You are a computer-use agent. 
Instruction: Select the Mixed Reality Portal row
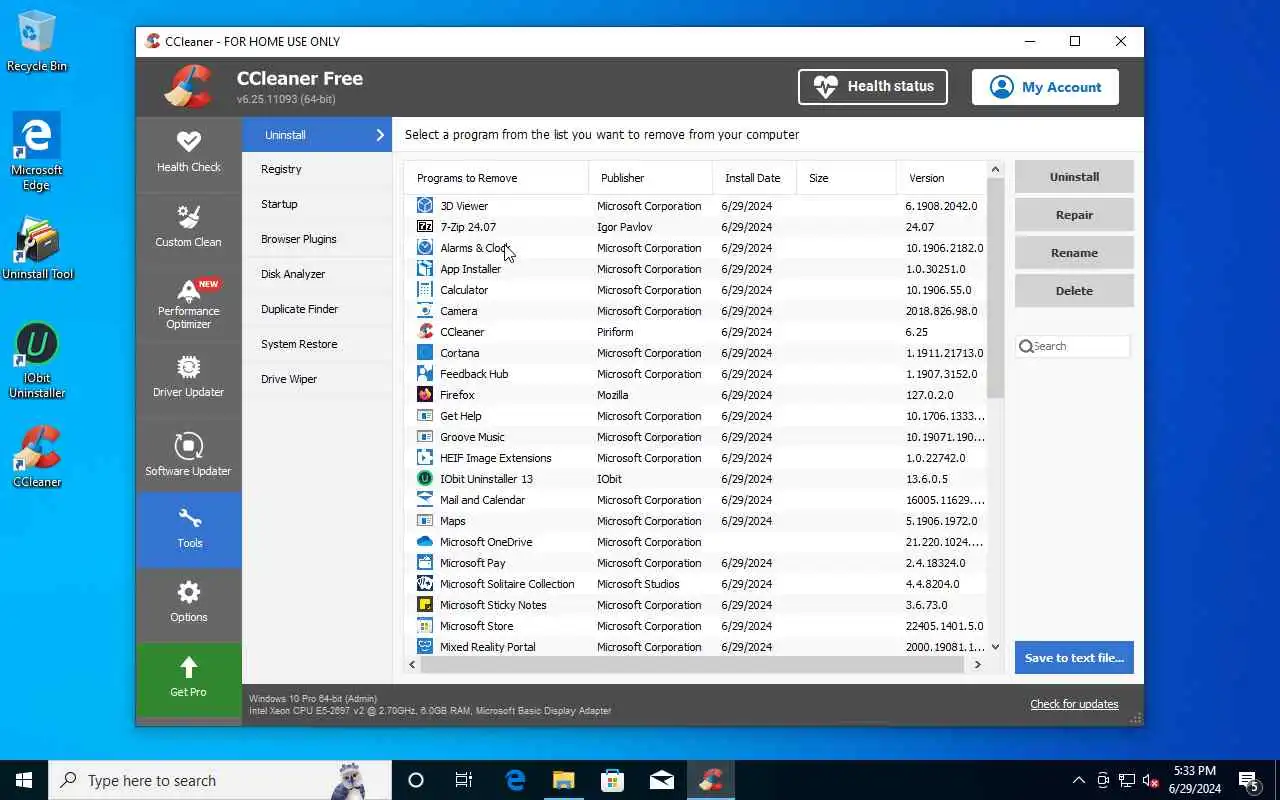click(x=695, y=647)
